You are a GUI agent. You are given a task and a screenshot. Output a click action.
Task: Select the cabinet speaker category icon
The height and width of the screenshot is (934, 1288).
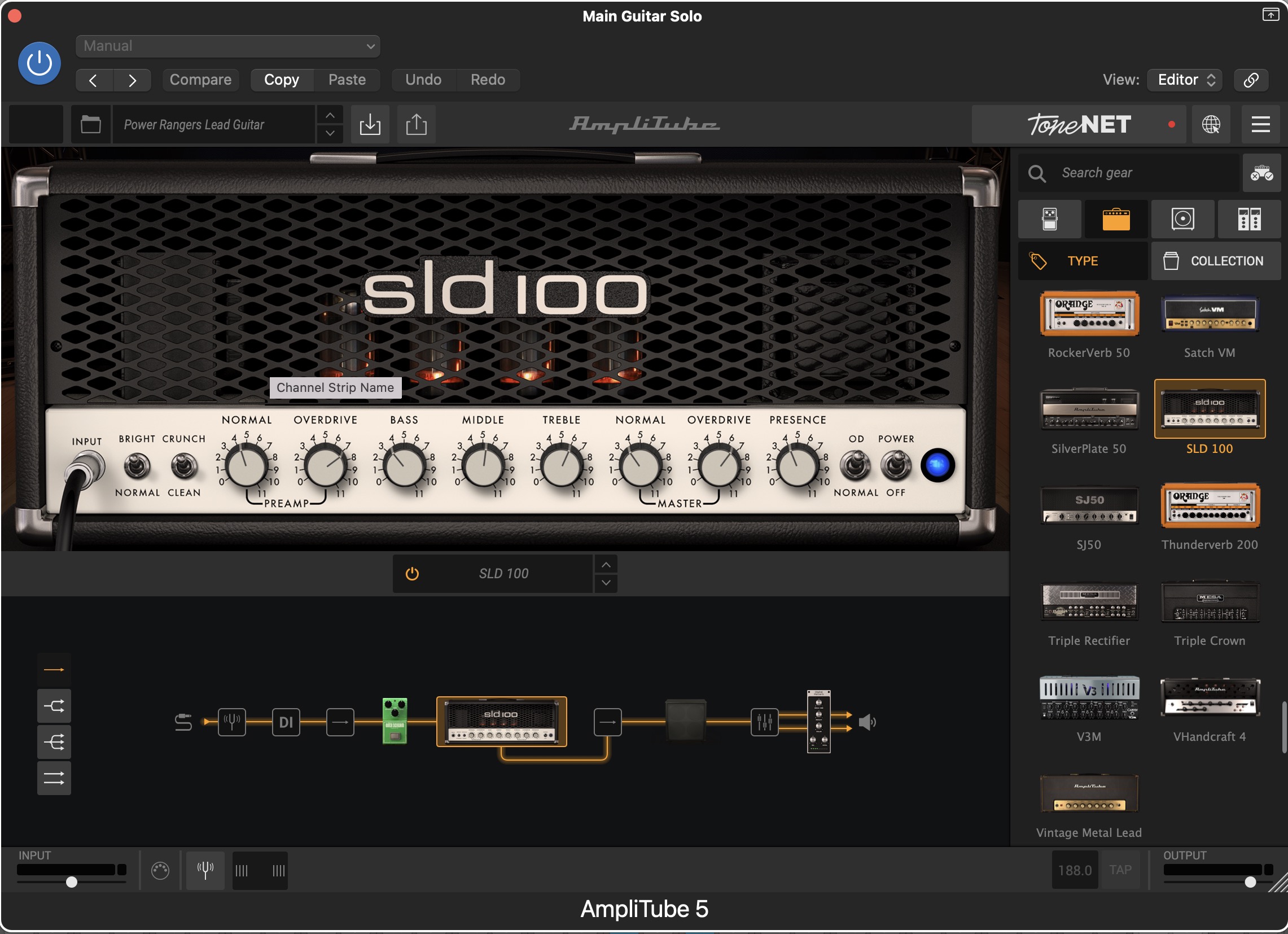click(1182, 219)
